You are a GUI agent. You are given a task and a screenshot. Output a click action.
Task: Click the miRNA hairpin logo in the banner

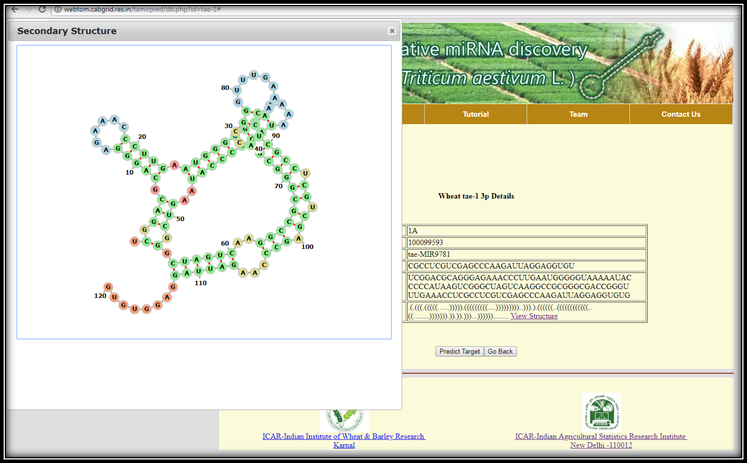(609, 63)
